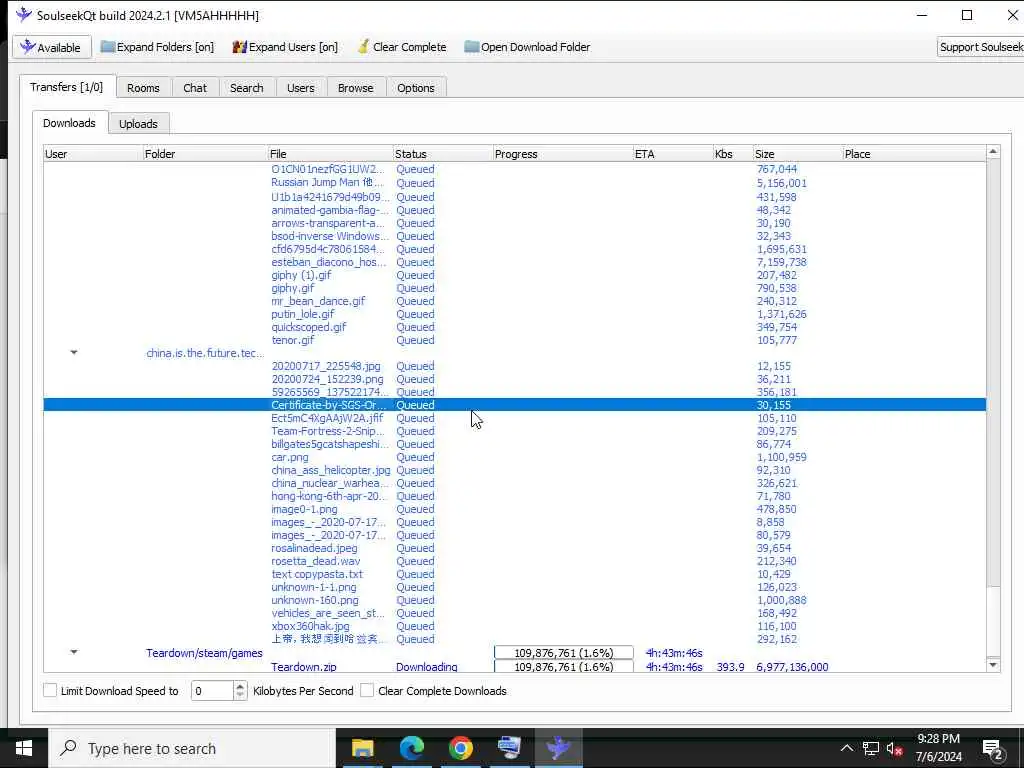The width and height of the screenshot is (1024, 768).
Task: Click Teardown/steam/games folder progress bar
Action: pos(564,652)
